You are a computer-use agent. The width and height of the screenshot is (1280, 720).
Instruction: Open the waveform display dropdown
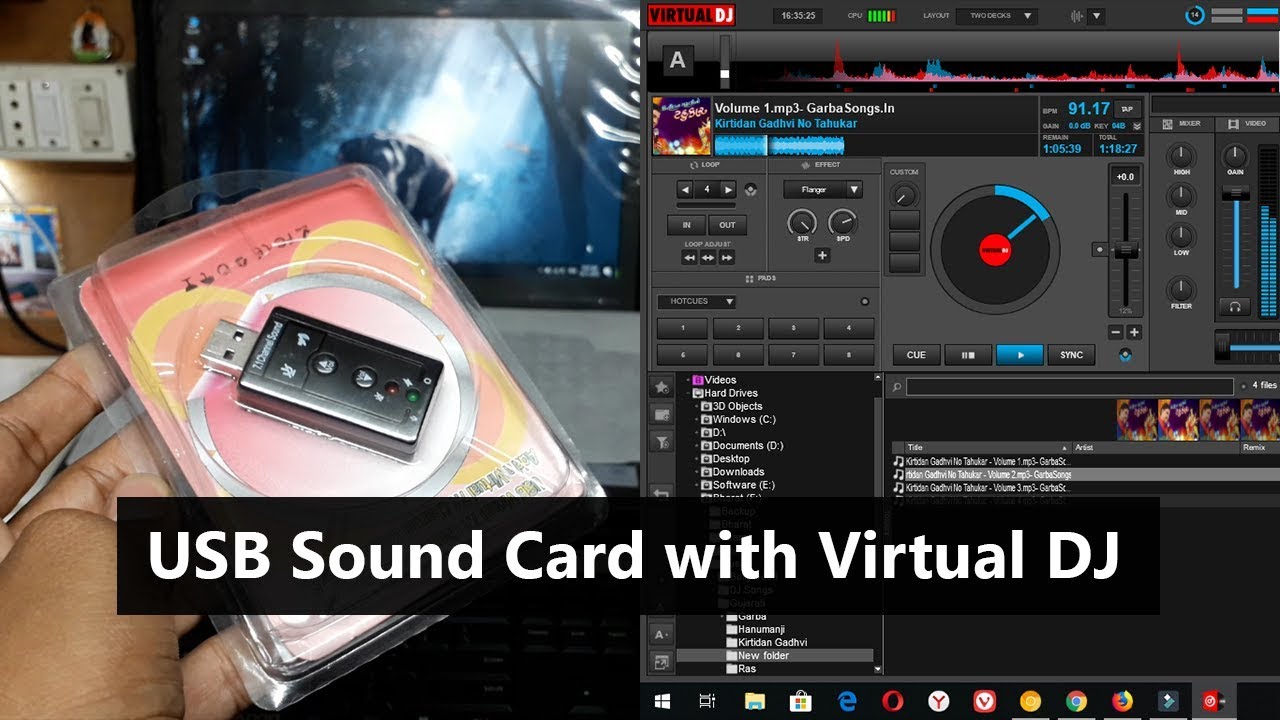coord(1097,16)
